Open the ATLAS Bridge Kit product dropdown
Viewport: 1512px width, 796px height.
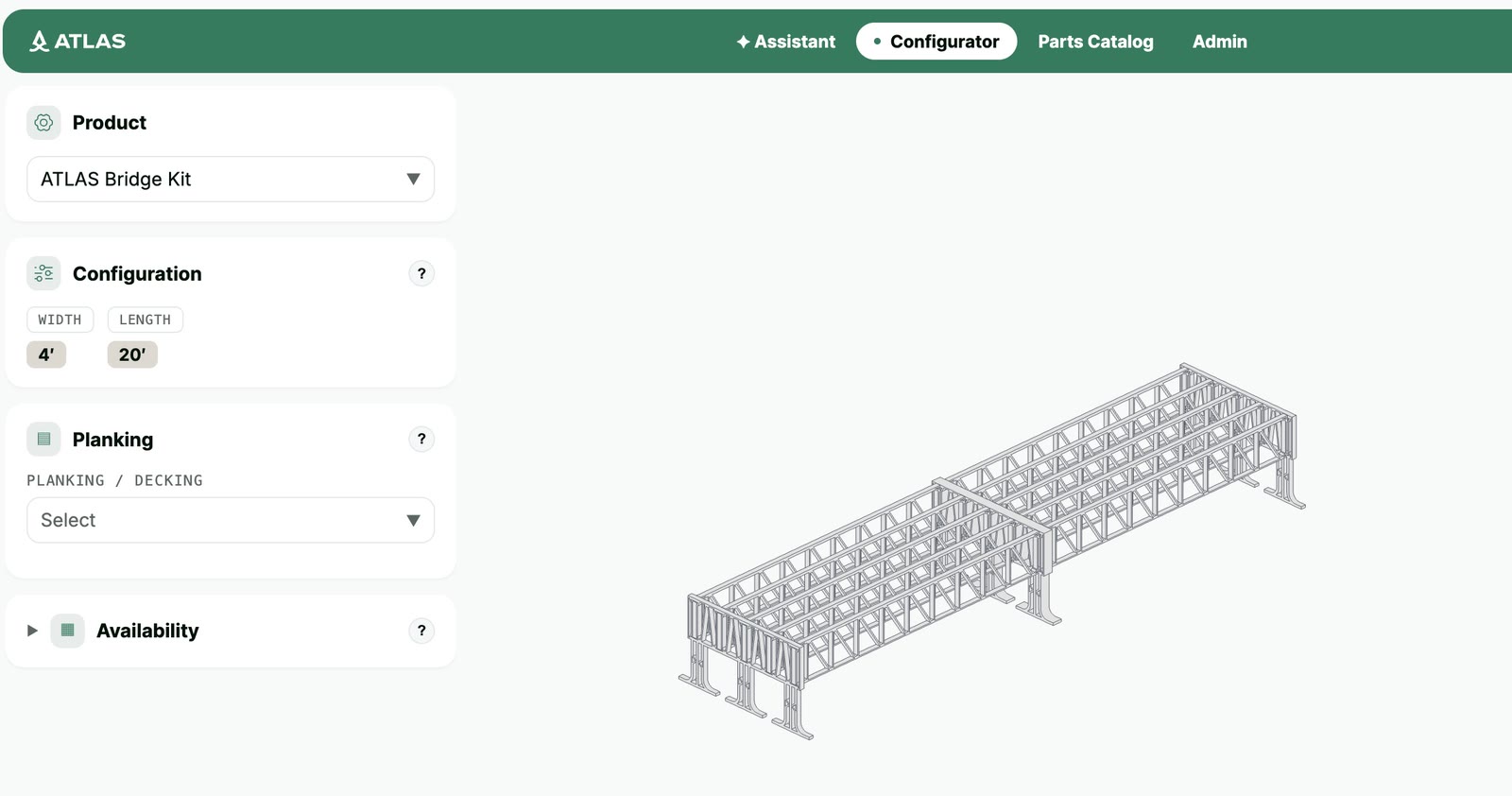click(231, 180)
